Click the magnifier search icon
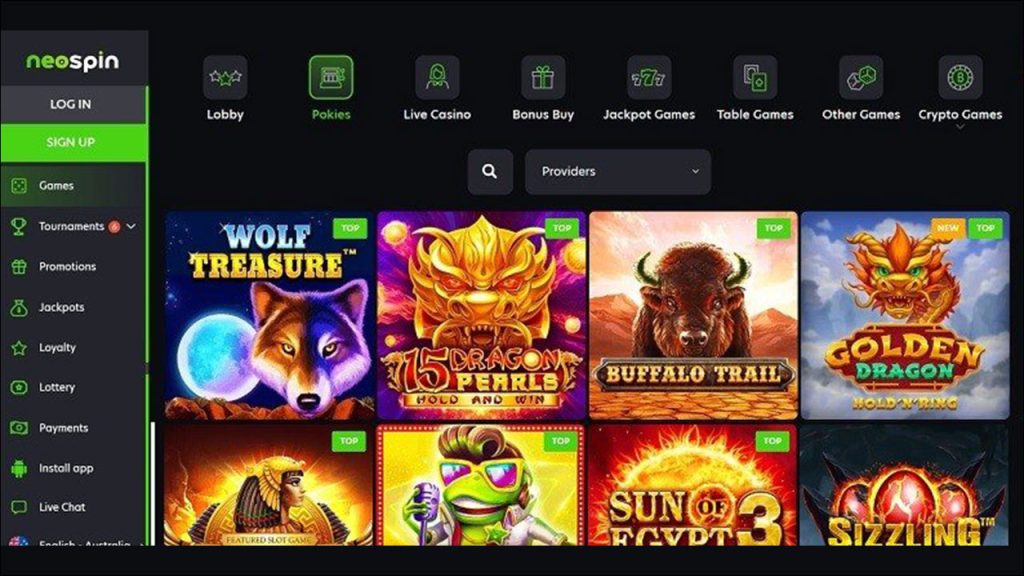This screenshot has width=1024, height=576. pyautogui.click(x=490, y=172)
